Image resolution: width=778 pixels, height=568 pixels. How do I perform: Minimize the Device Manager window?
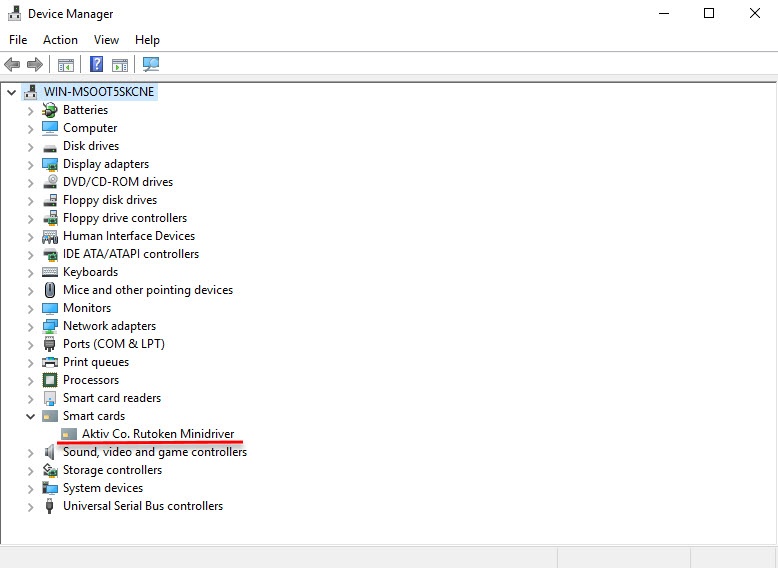(x=664, y=13)
